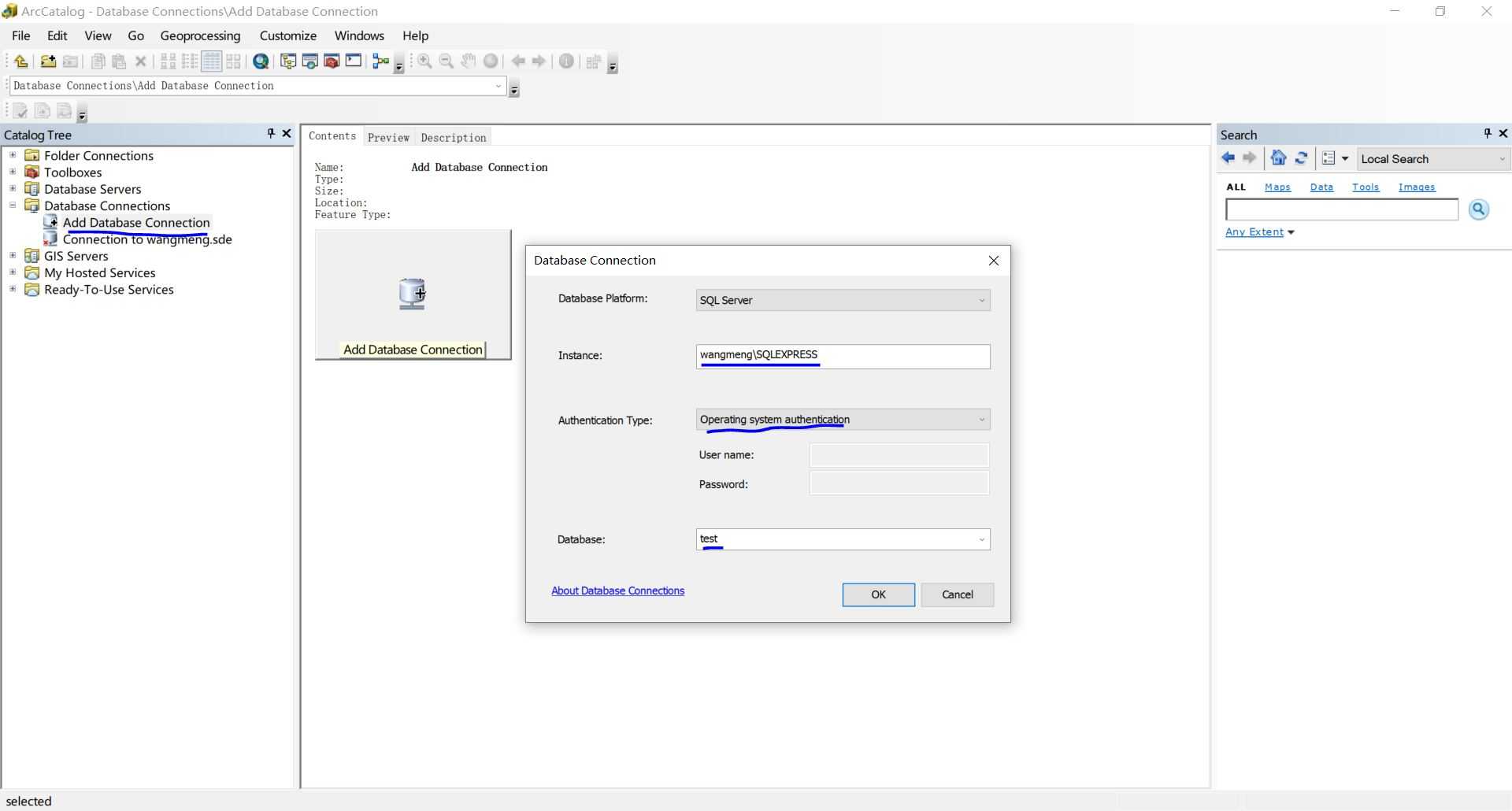Close the Search panel
The width and height of the screenshot is (1512, 811).
(x=1503, y=134)
